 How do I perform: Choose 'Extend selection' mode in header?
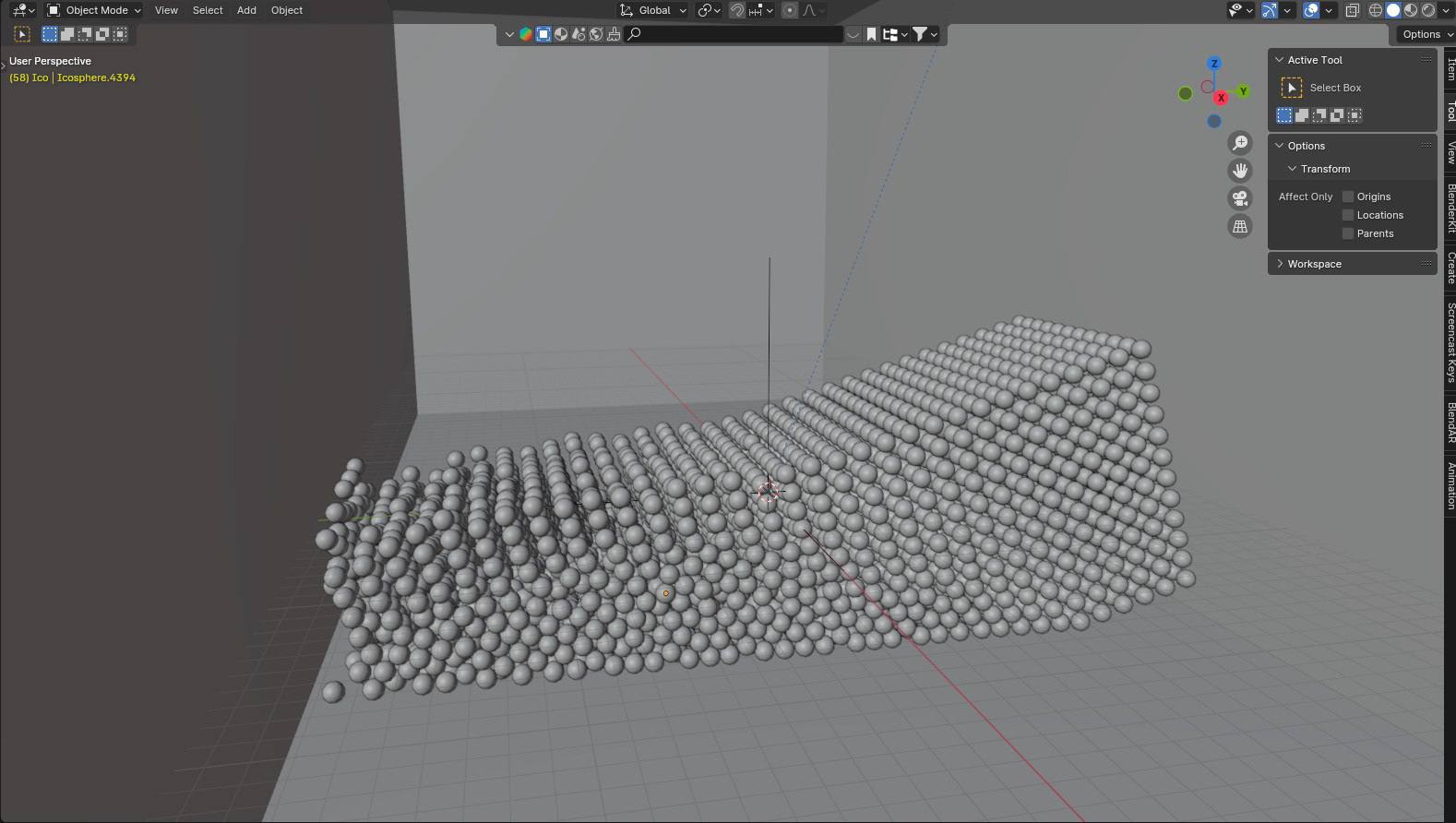(x=67, y=34)
